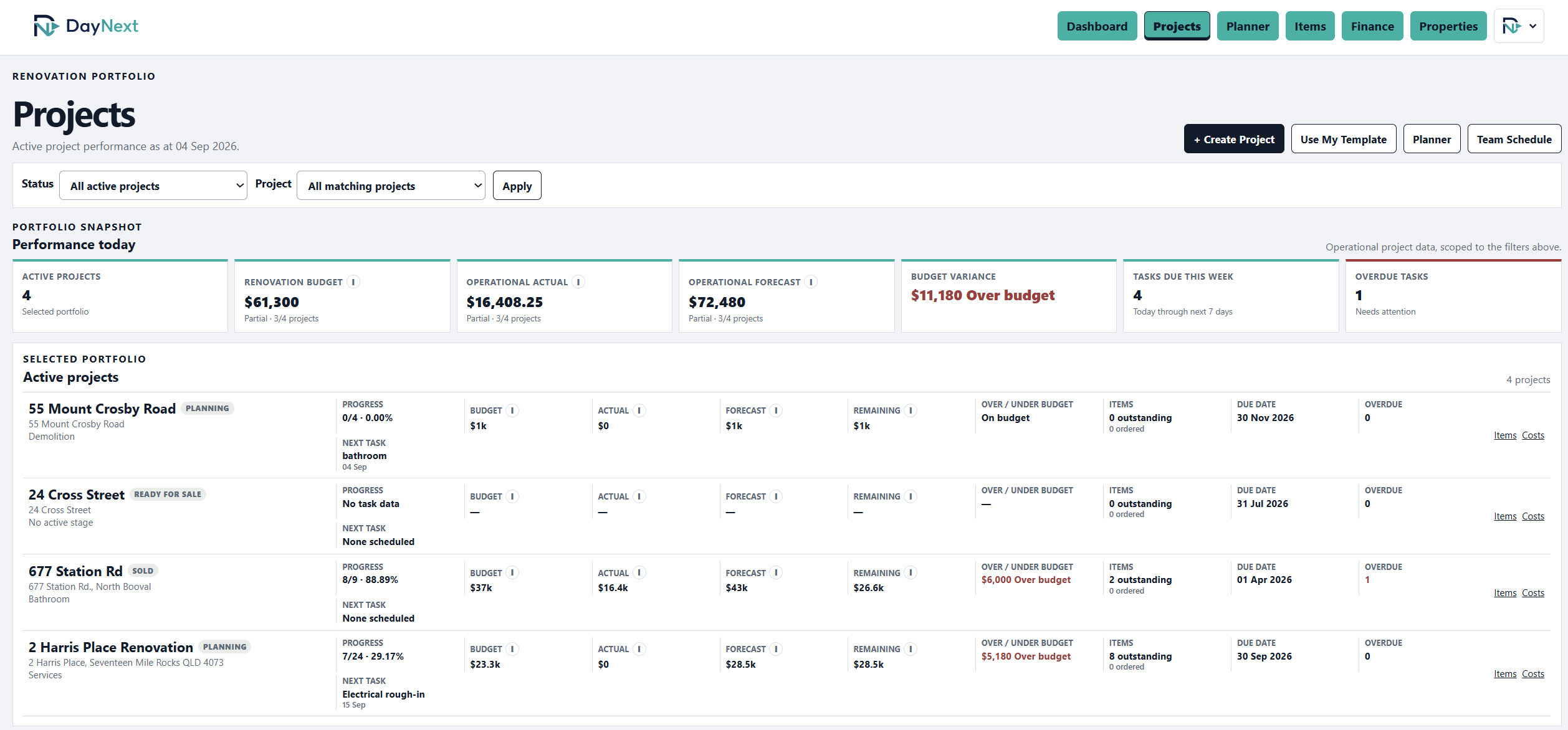Open the 55 Mount Crosby Road project title

tap(102, 409)
